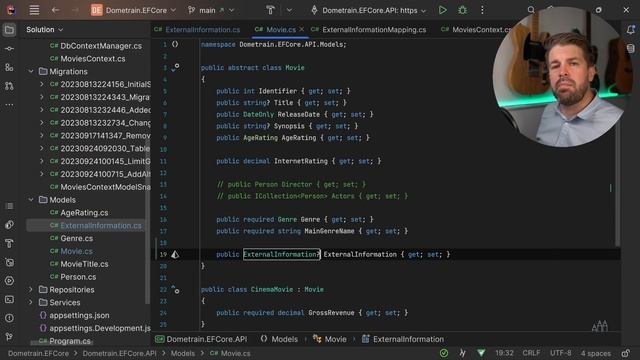The width and height of the screenshot is (640, 360).
Task: Click the namespace braces gutter icon on line 1
Action: 175,44
